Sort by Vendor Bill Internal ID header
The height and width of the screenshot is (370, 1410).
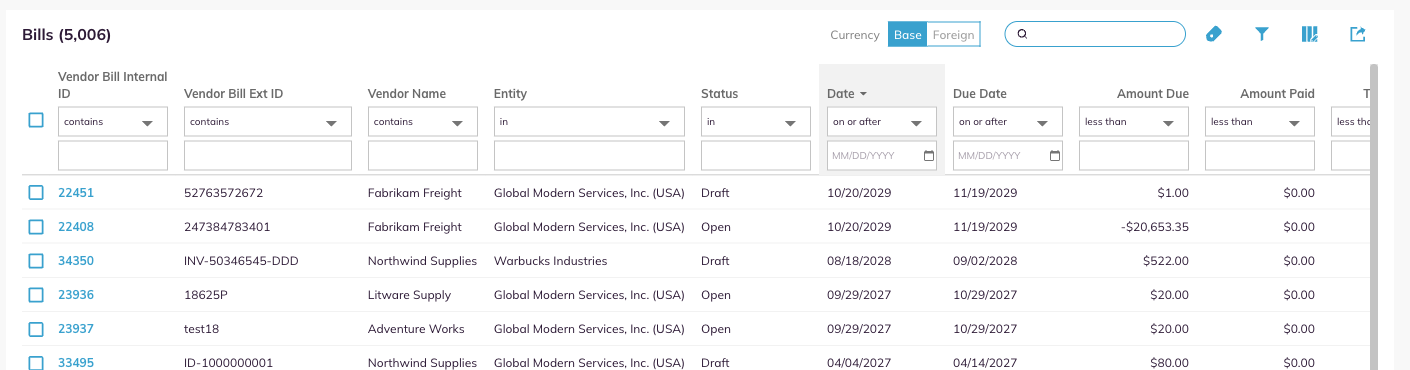pyautogui.click(x=113, y=85)
